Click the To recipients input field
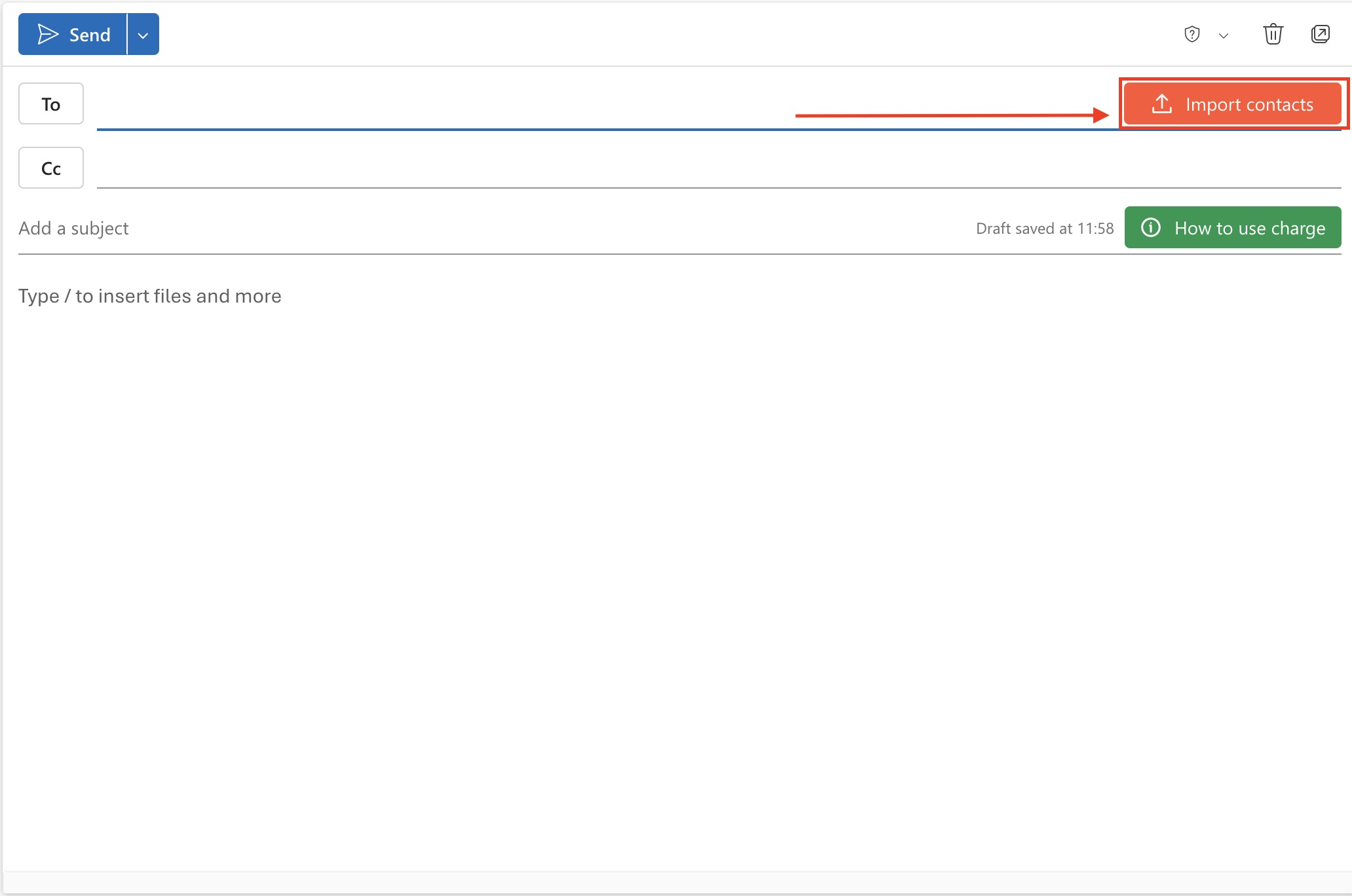 point(607,105)
